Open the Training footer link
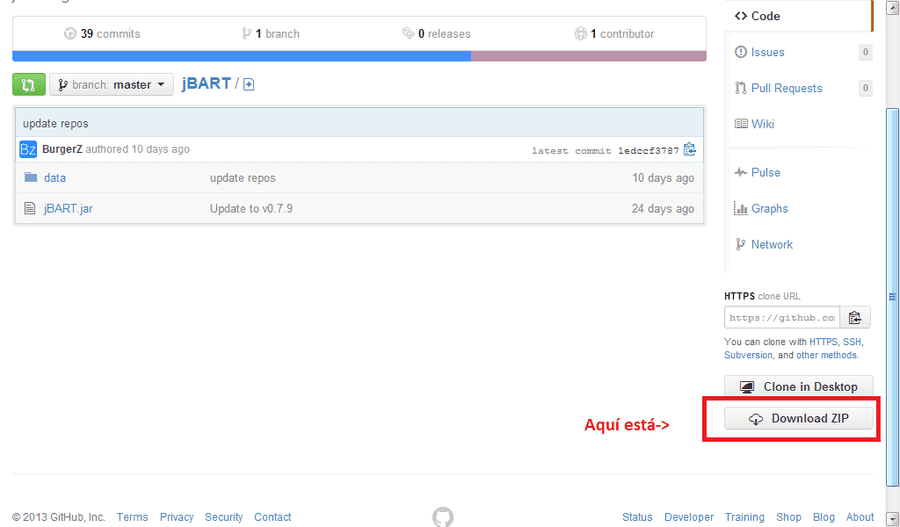Viewport: 900px width, 527px height. [x=744, y=517]
